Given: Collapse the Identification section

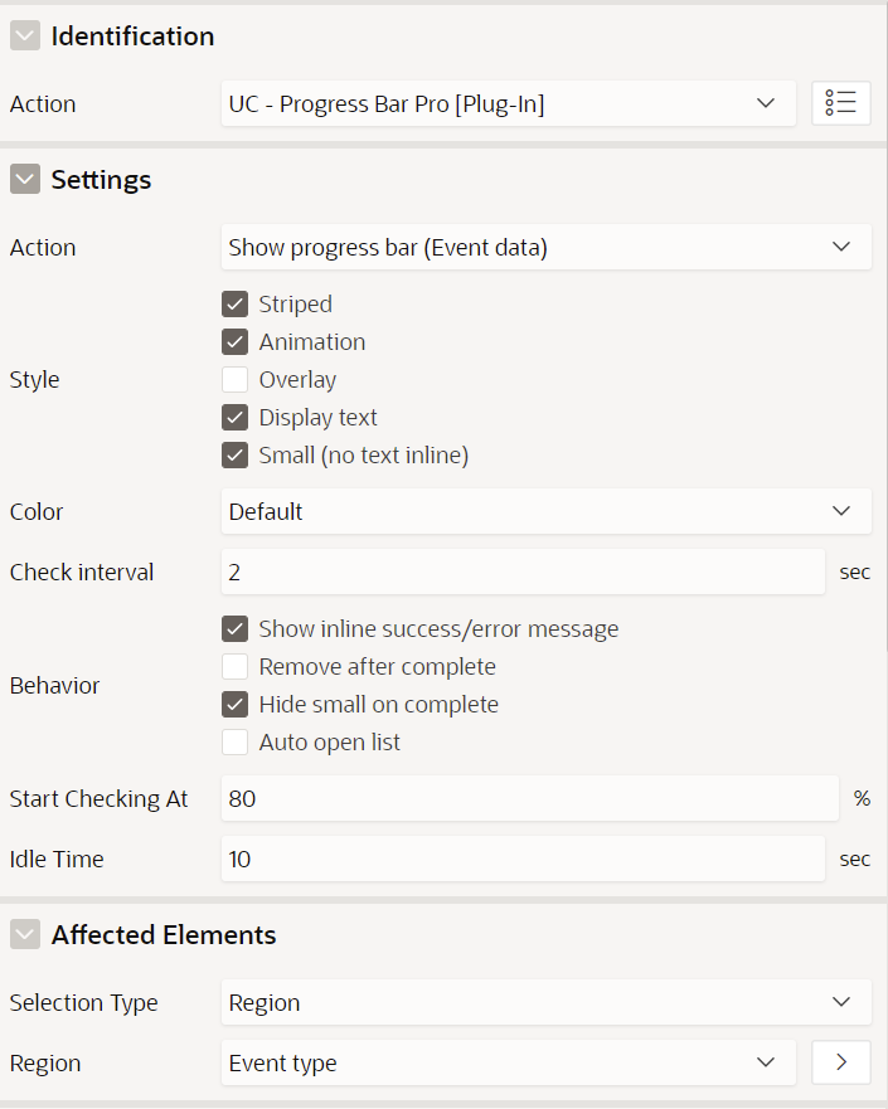Looking at the screenshot, I should [x=25, y=35].
